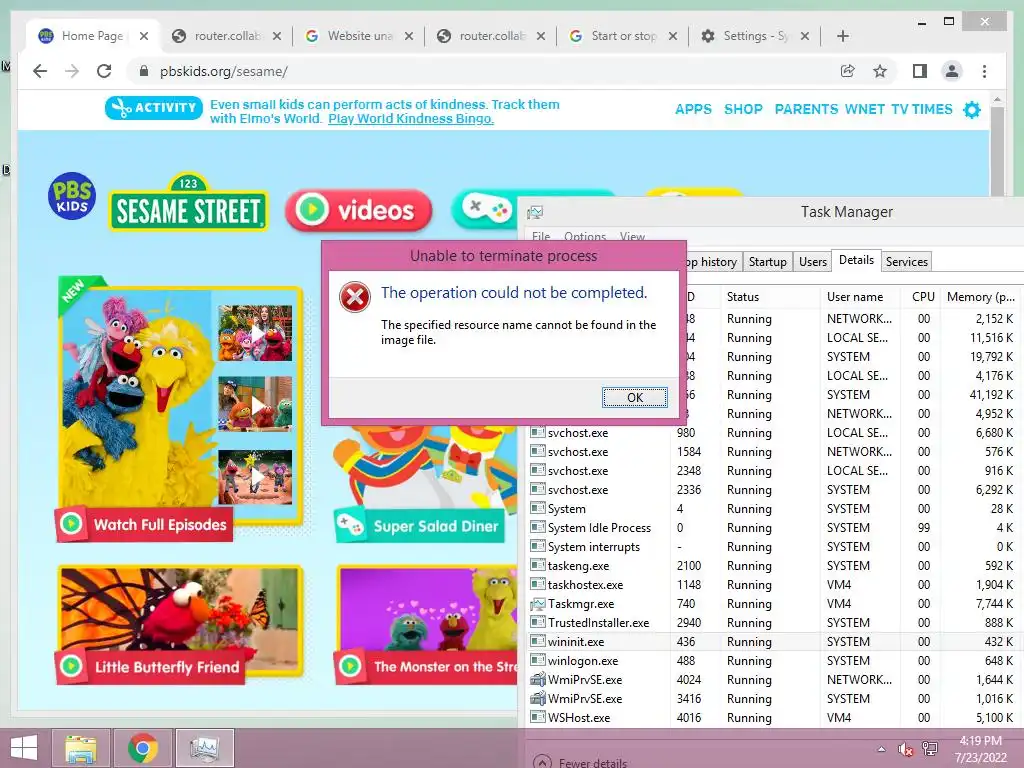Open the Chrome three-dot menu
The height and width of the screenshot is (768, 1024).
[x=984, y=71]
